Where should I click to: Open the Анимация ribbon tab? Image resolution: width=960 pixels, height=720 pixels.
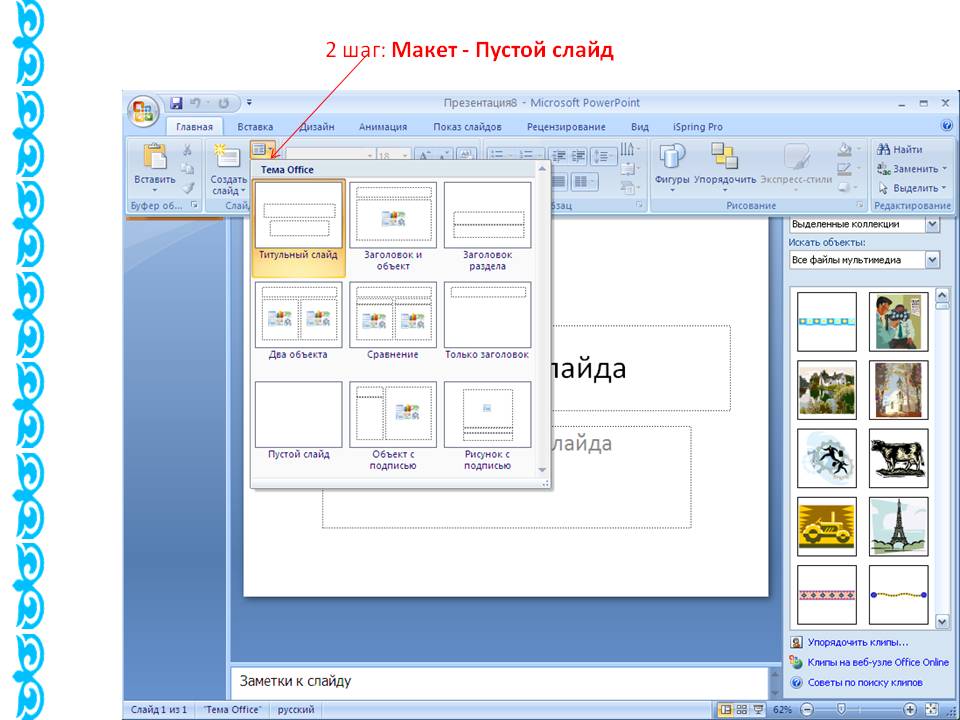point(383,127)
